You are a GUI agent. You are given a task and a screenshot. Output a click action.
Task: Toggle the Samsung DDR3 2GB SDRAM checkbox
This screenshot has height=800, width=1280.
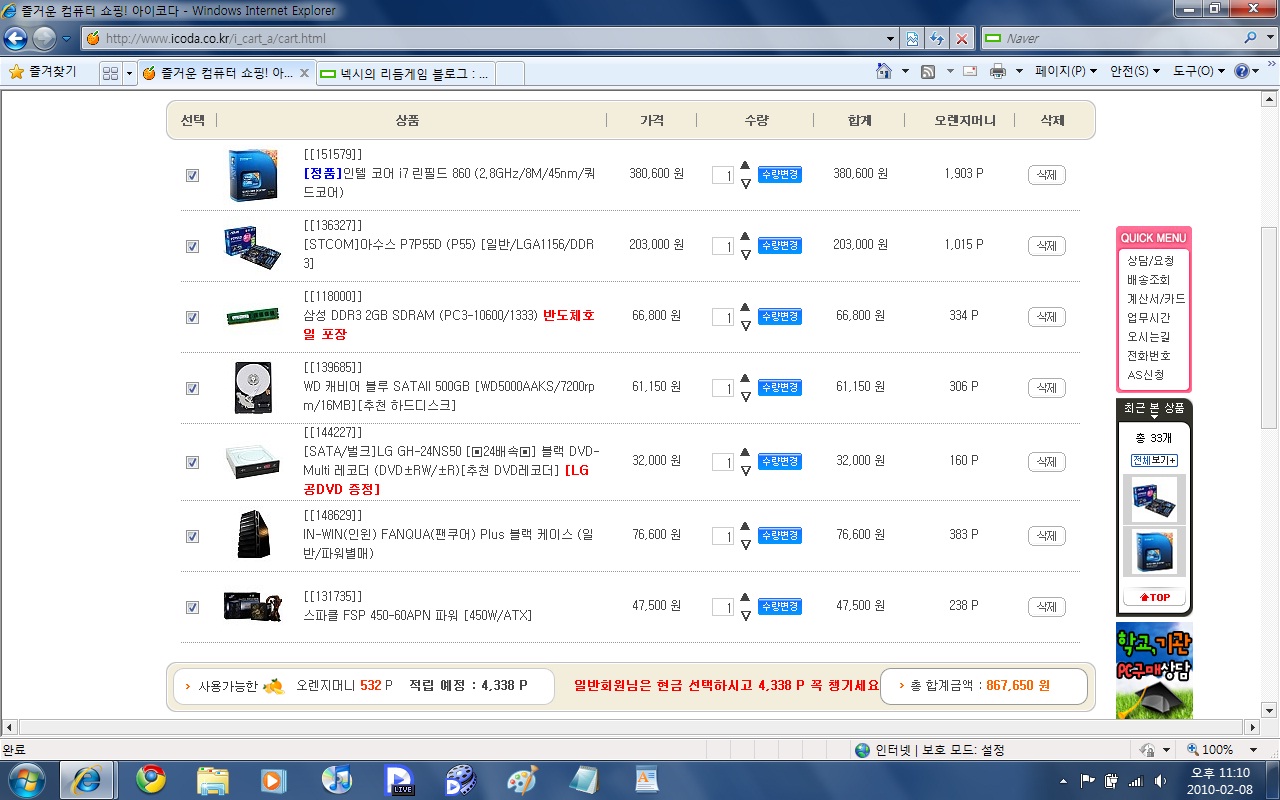(192, 317)
